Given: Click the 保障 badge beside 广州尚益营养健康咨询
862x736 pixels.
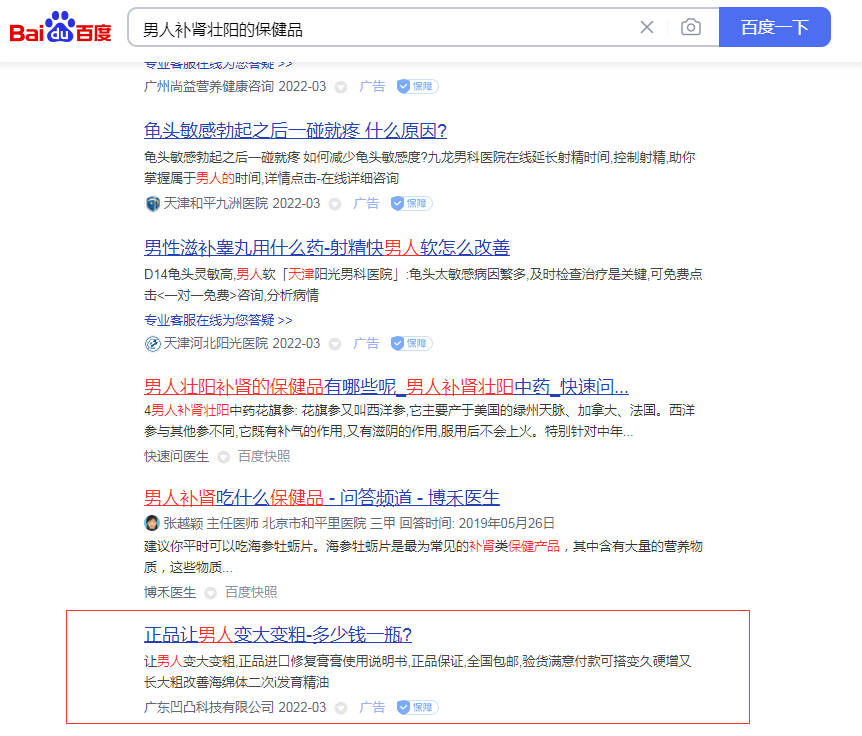Looking at the screenshot, I should click(x=417, y=87).
